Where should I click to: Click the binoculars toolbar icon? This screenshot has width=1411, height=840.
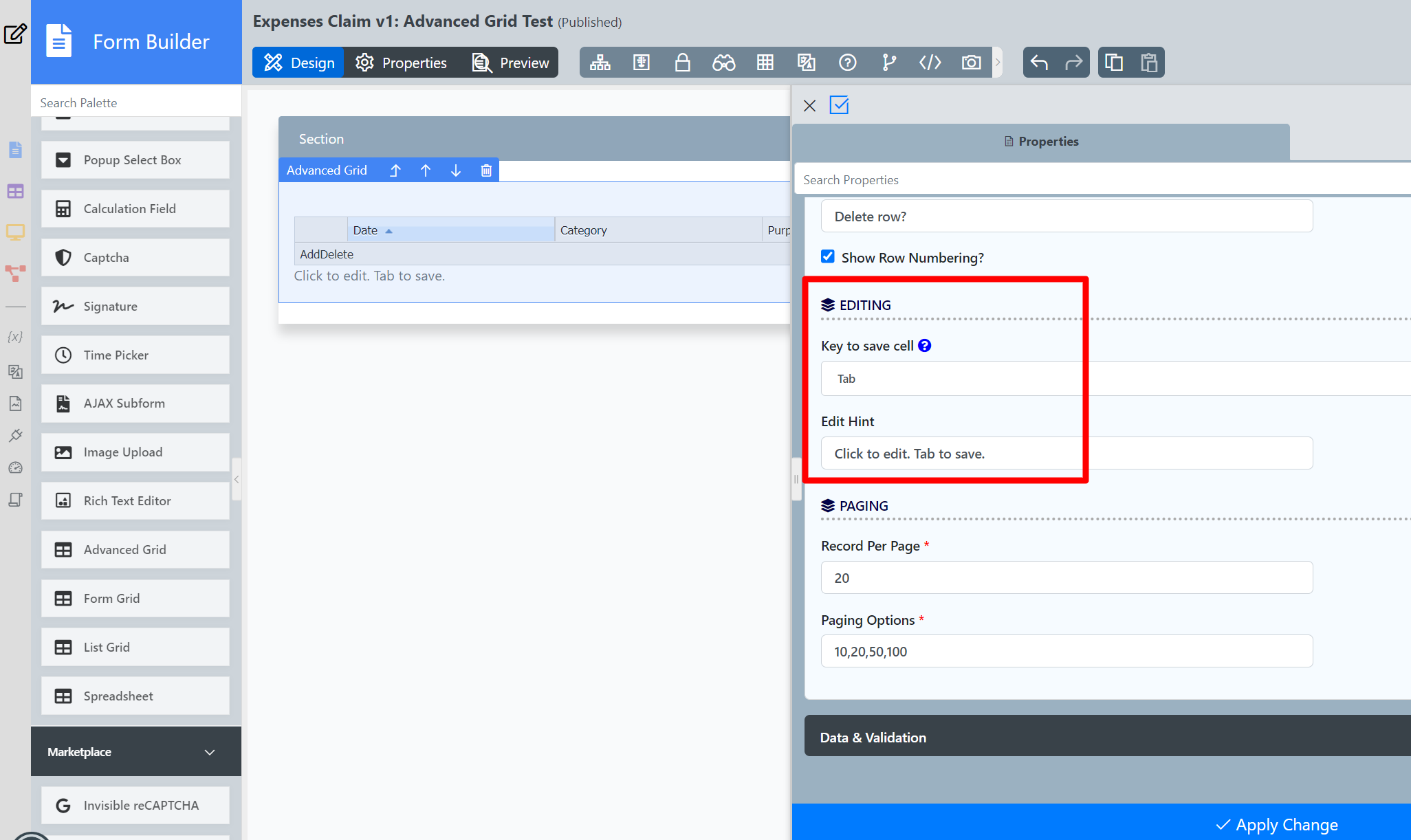pos(723,63)
